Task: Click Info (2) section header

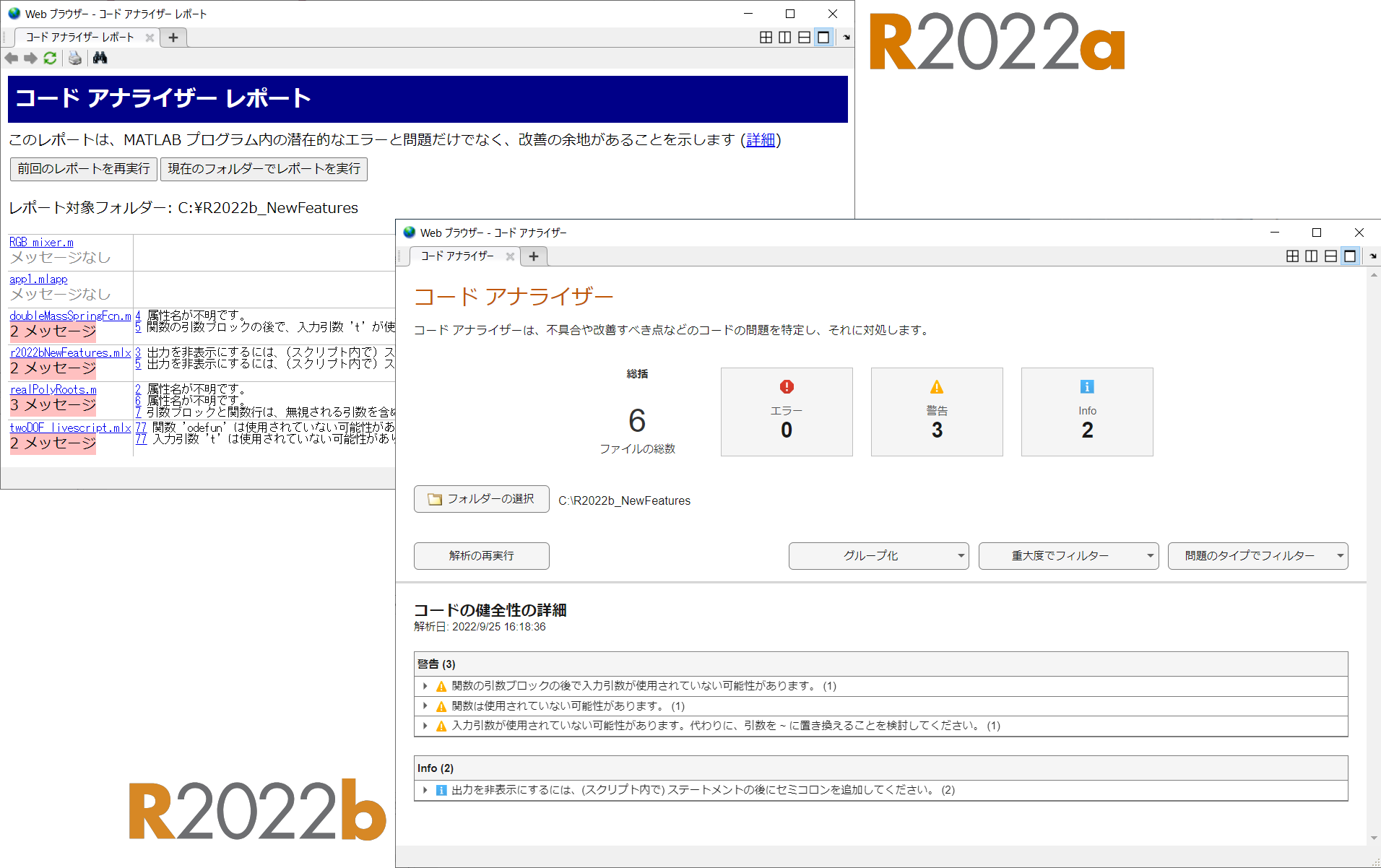Action: (x=880, y=768)
